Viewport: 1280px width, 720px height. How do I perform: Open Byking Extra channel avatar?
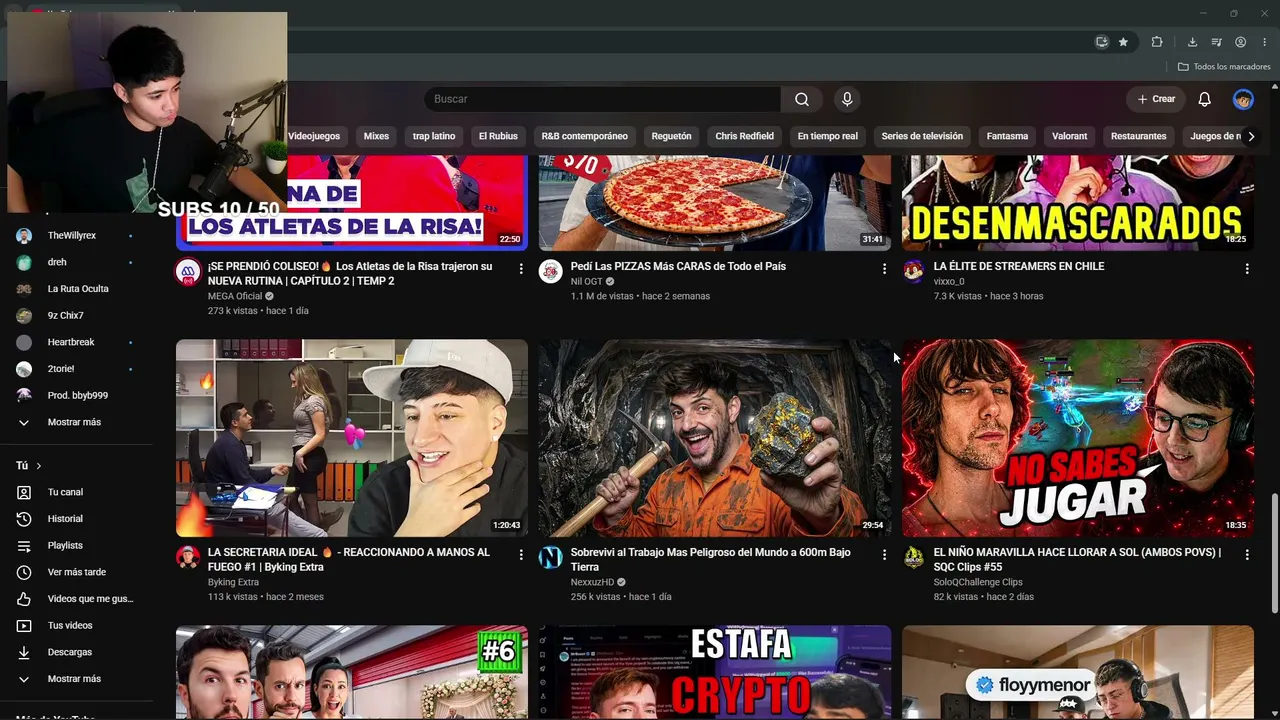pos(188,558)
